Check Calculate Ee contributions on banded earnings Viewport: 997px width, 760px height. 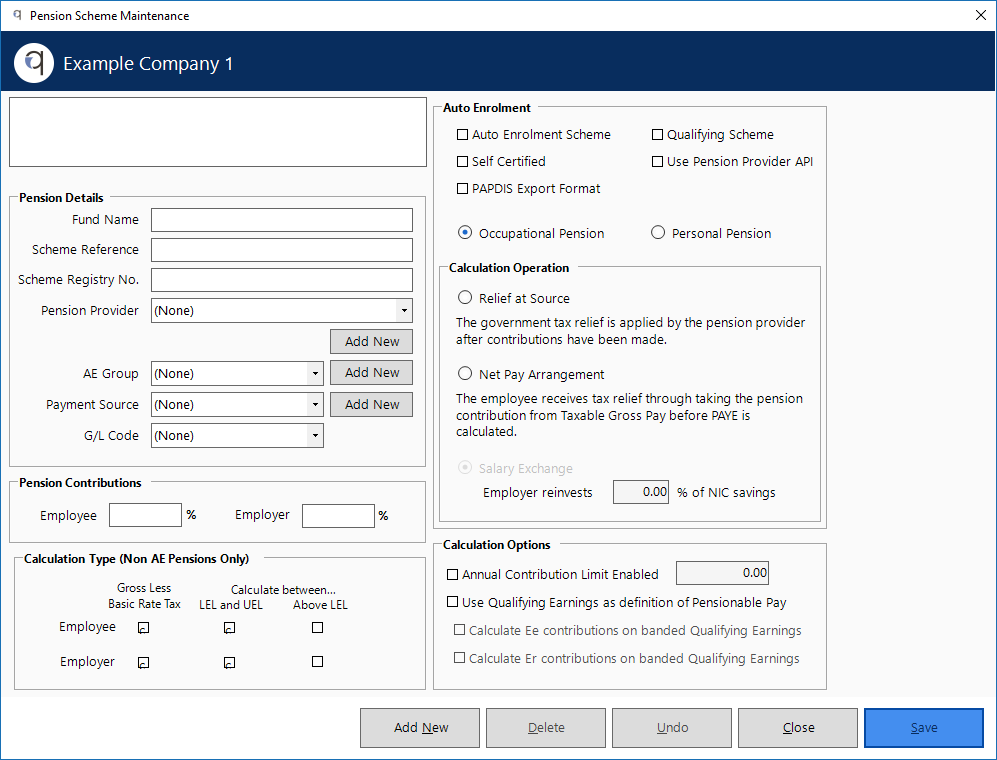tap(459, 630)
